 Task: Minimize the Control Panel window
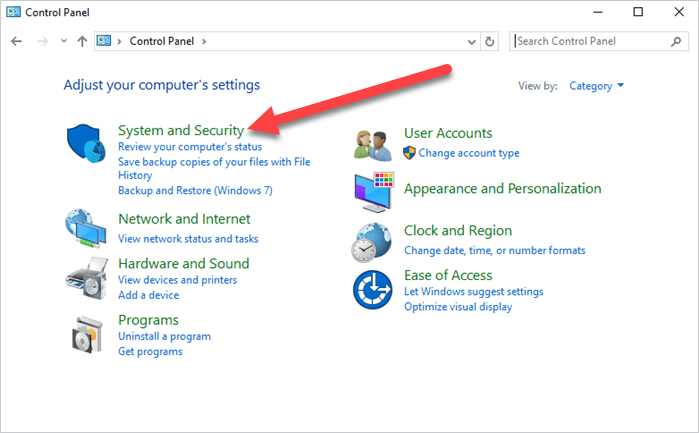pos(598,12)
